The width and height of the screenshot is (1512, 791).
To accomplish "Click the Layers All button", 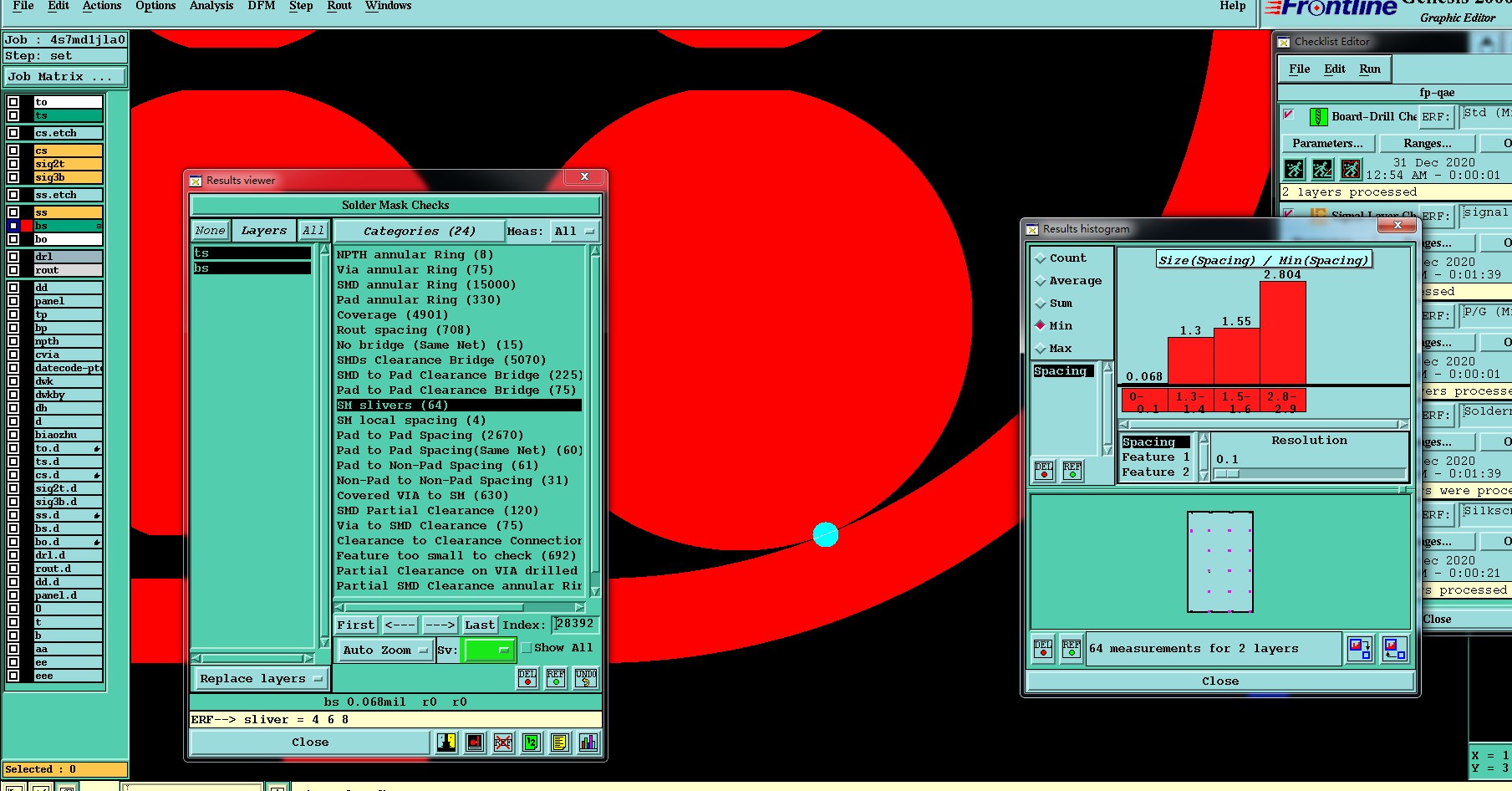I will click(313, 231).
